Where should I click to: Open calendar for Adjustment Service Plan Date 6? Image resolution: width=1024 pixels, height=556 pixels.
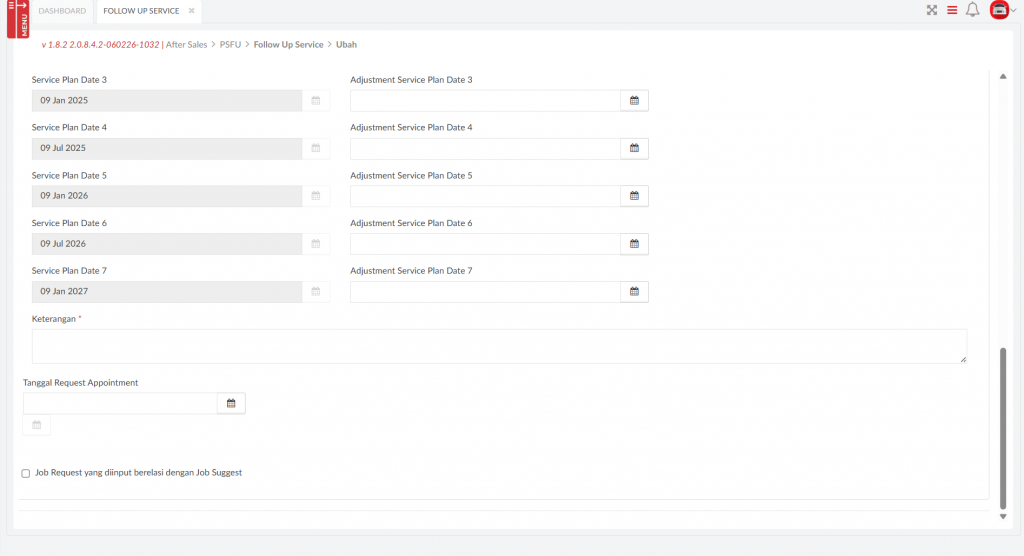pyautogui.click(x=634, y=244)
